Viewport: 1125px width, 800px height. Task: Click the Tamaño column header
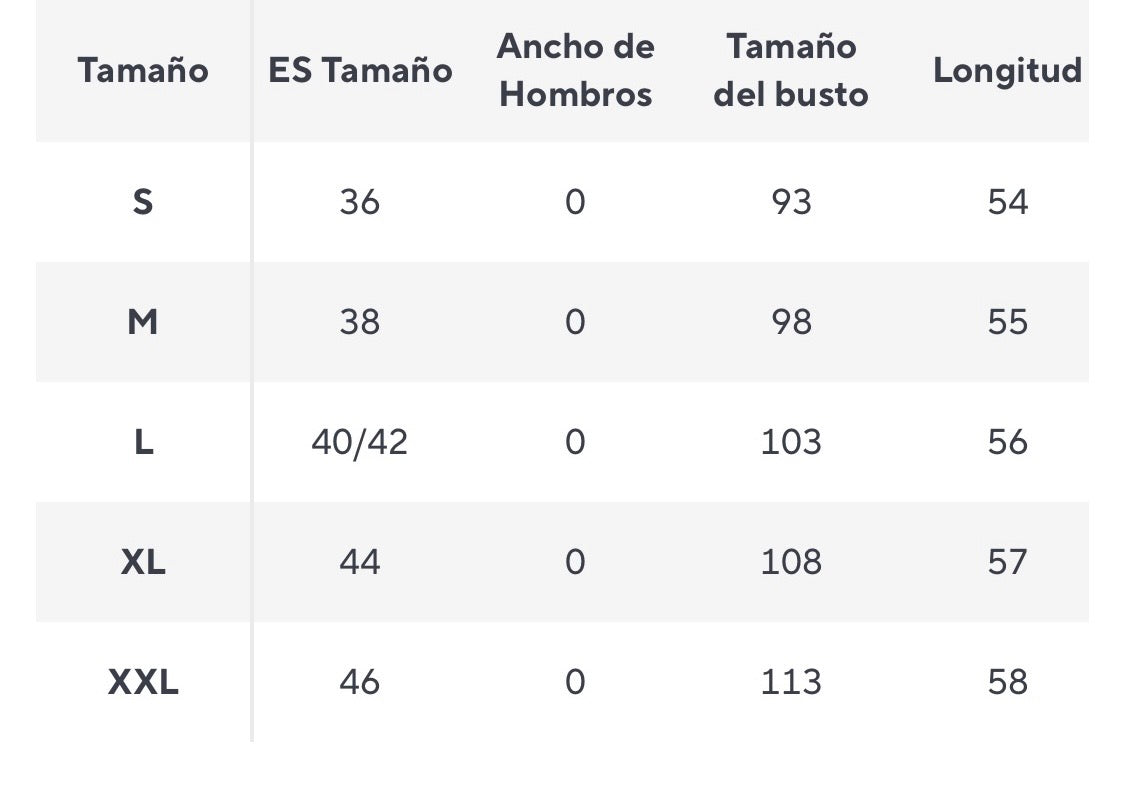[x=143, y=71]
